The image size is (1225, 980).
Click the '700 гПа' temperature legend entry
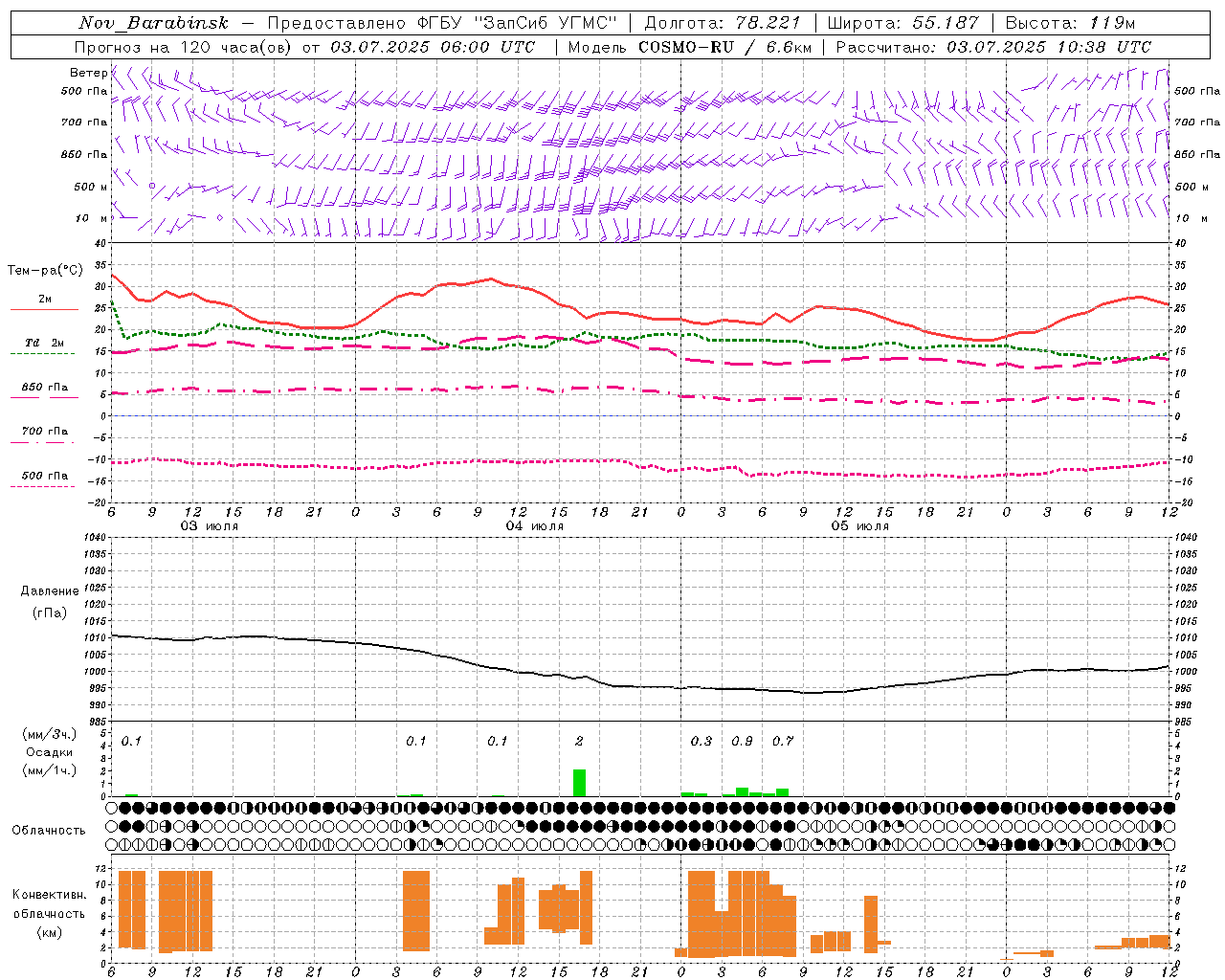click(x=44, y=432)
